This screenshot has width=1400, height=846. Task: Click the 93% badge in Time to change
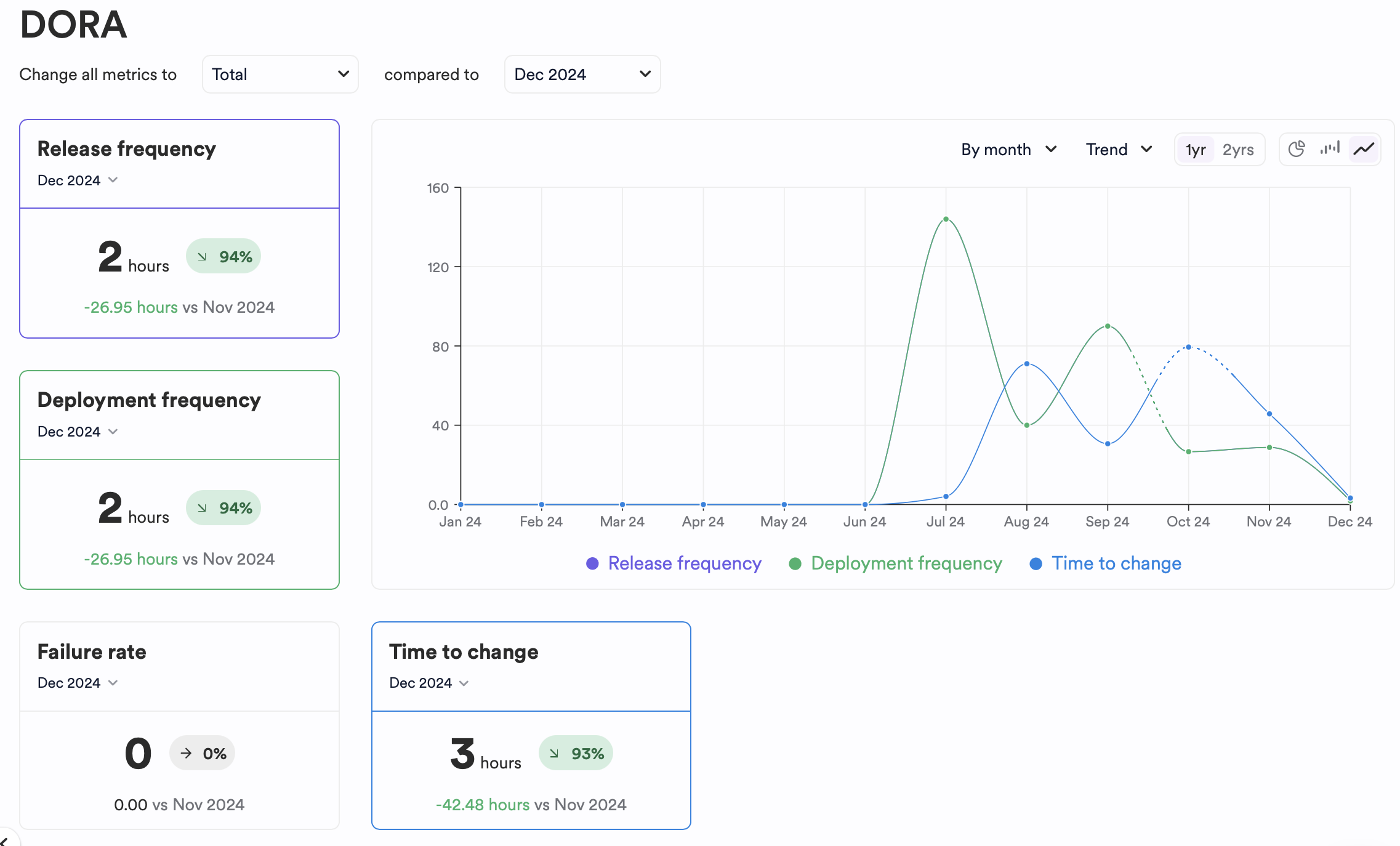(576, 753)
